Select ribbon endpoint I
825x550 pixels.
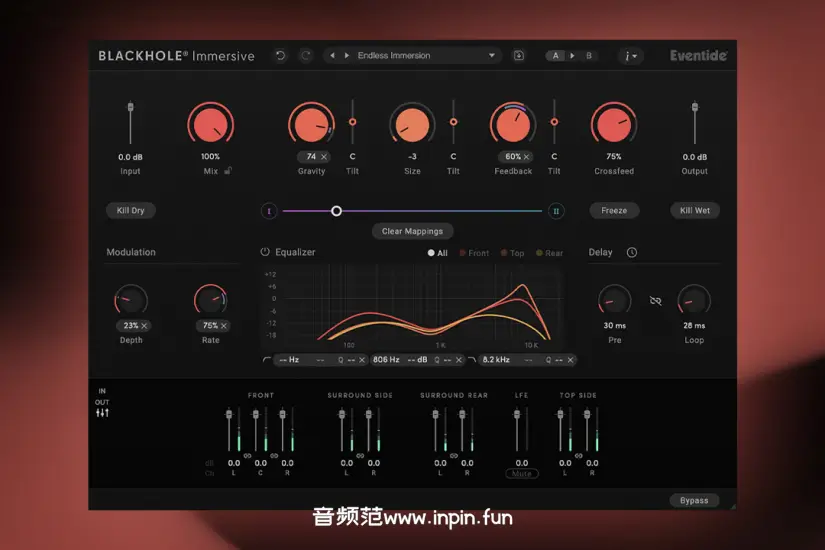coord(268,211)
